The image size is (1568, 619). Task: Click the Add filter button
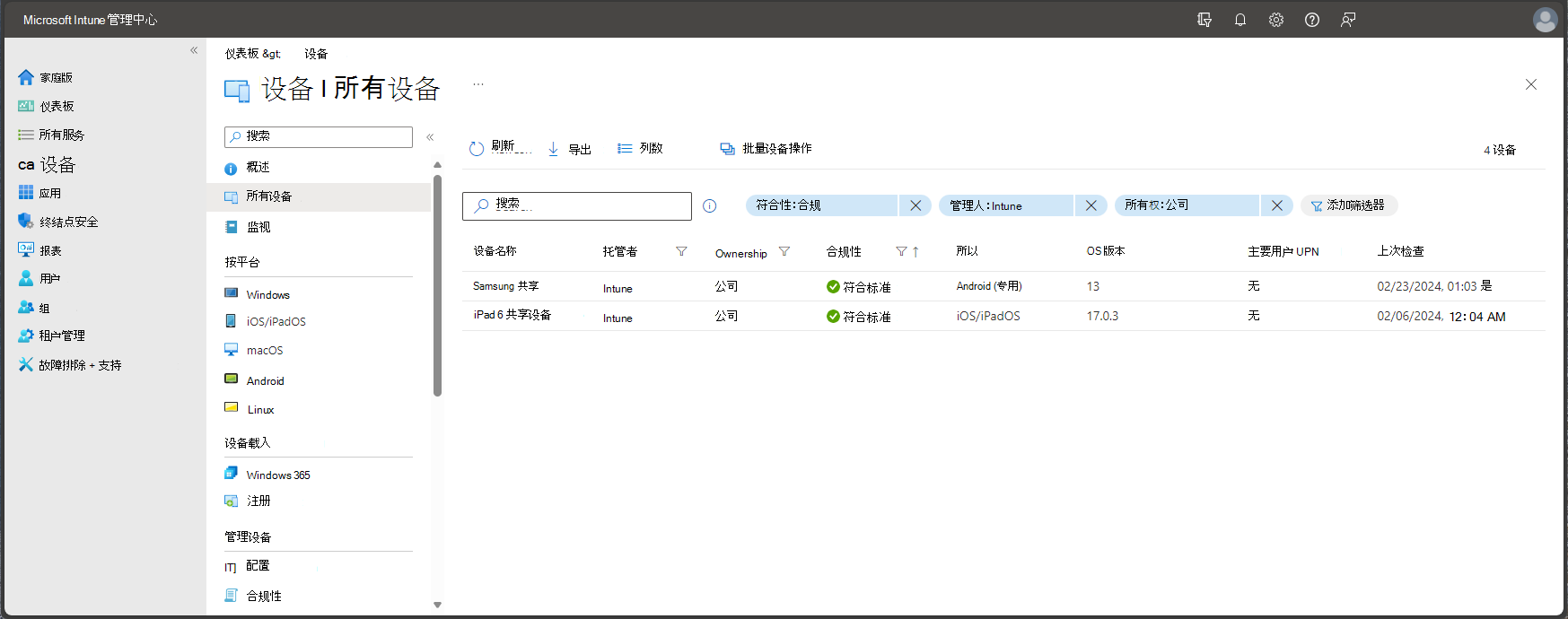click(x=1348, y=205)
